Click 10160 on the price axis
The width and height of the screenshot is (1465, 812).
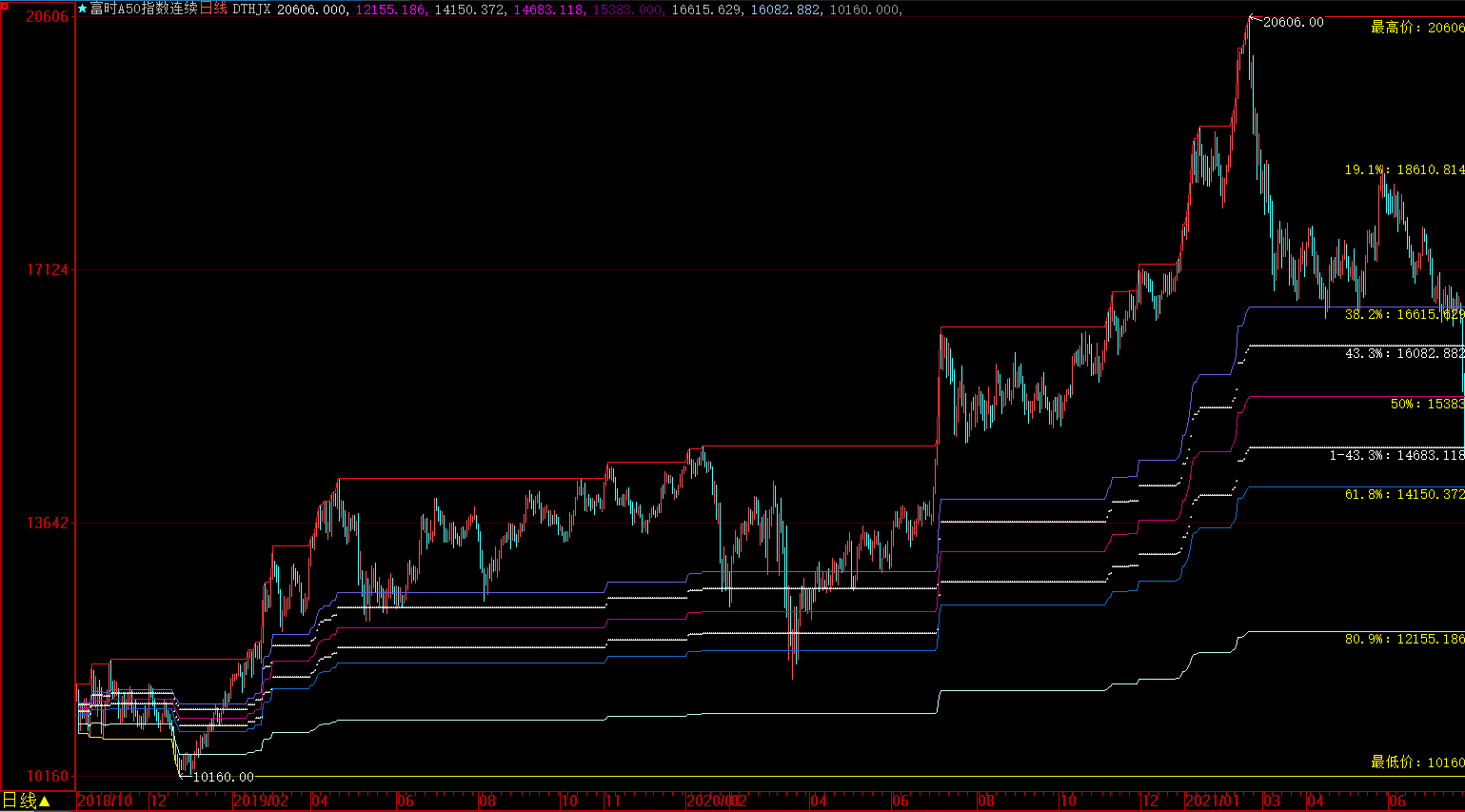[47, 776]
